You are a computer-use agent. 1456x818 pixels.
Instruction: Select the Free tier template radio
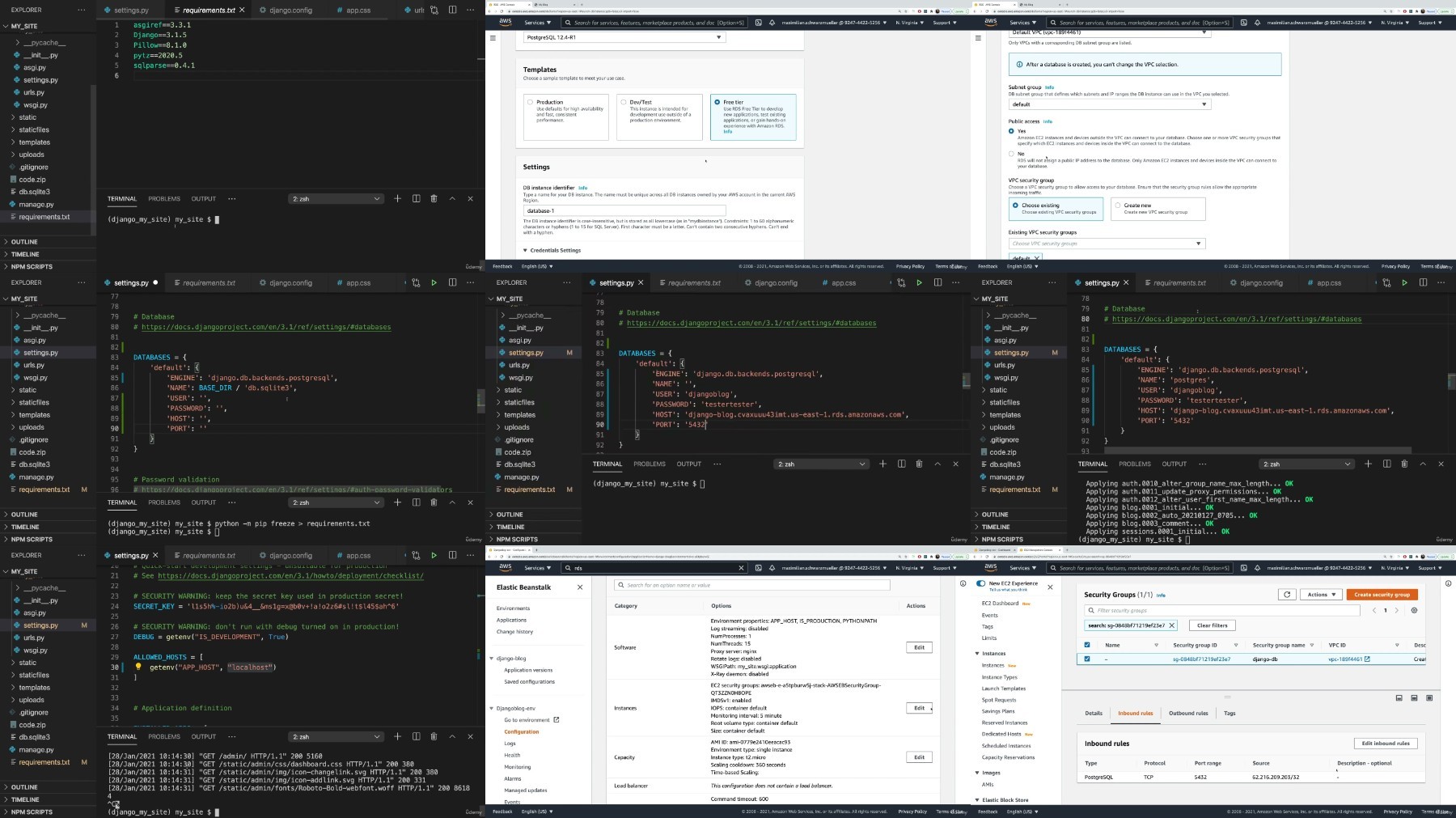717,102
